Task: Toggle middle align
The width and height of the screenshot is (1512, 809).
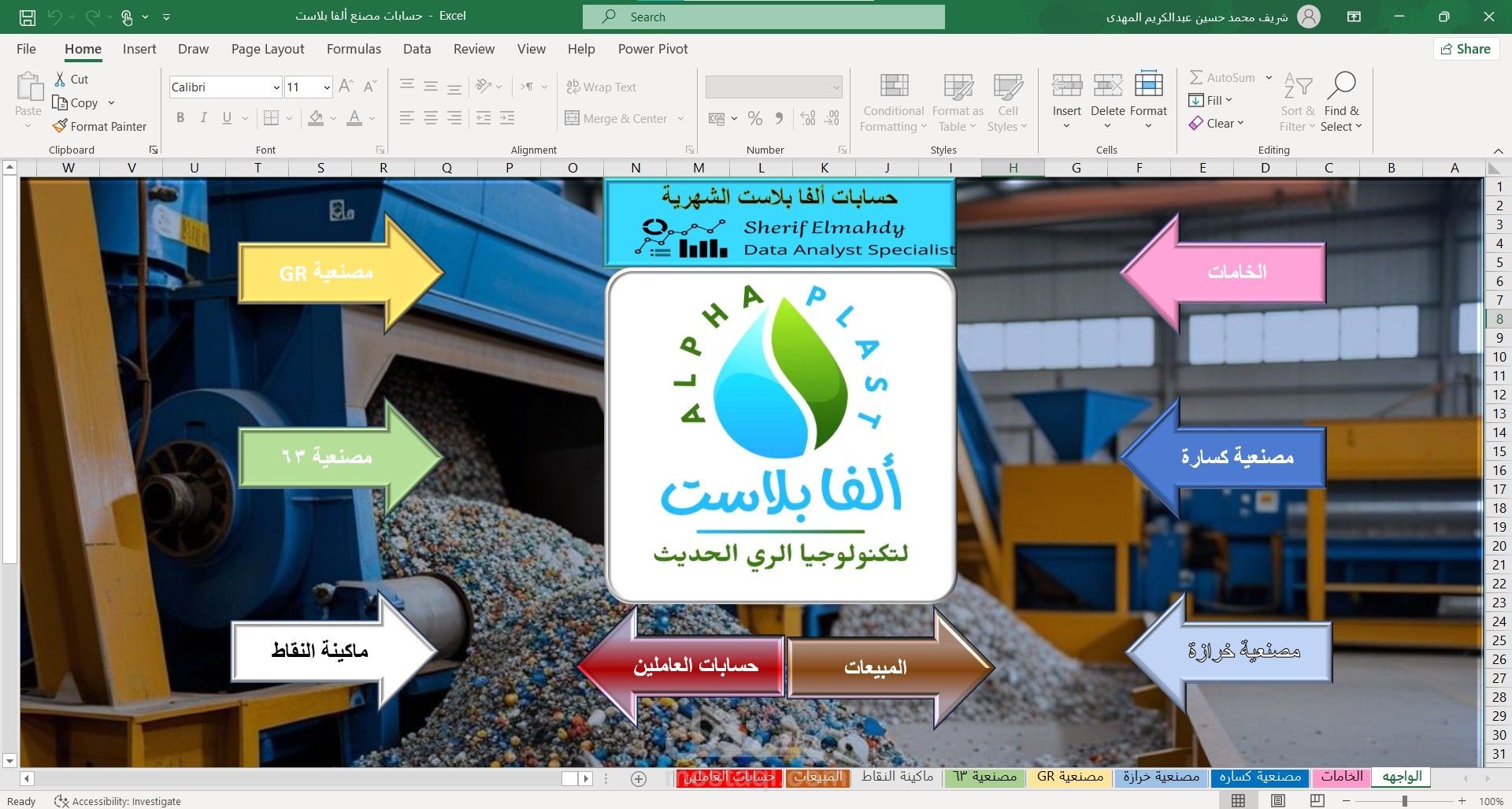Action: [430, 87]
